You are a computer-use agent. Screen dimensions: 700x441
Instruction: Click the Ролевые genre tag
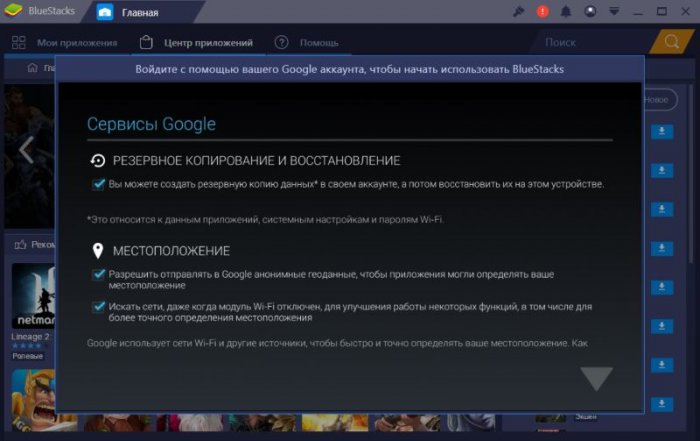click(x=28, y=356)
